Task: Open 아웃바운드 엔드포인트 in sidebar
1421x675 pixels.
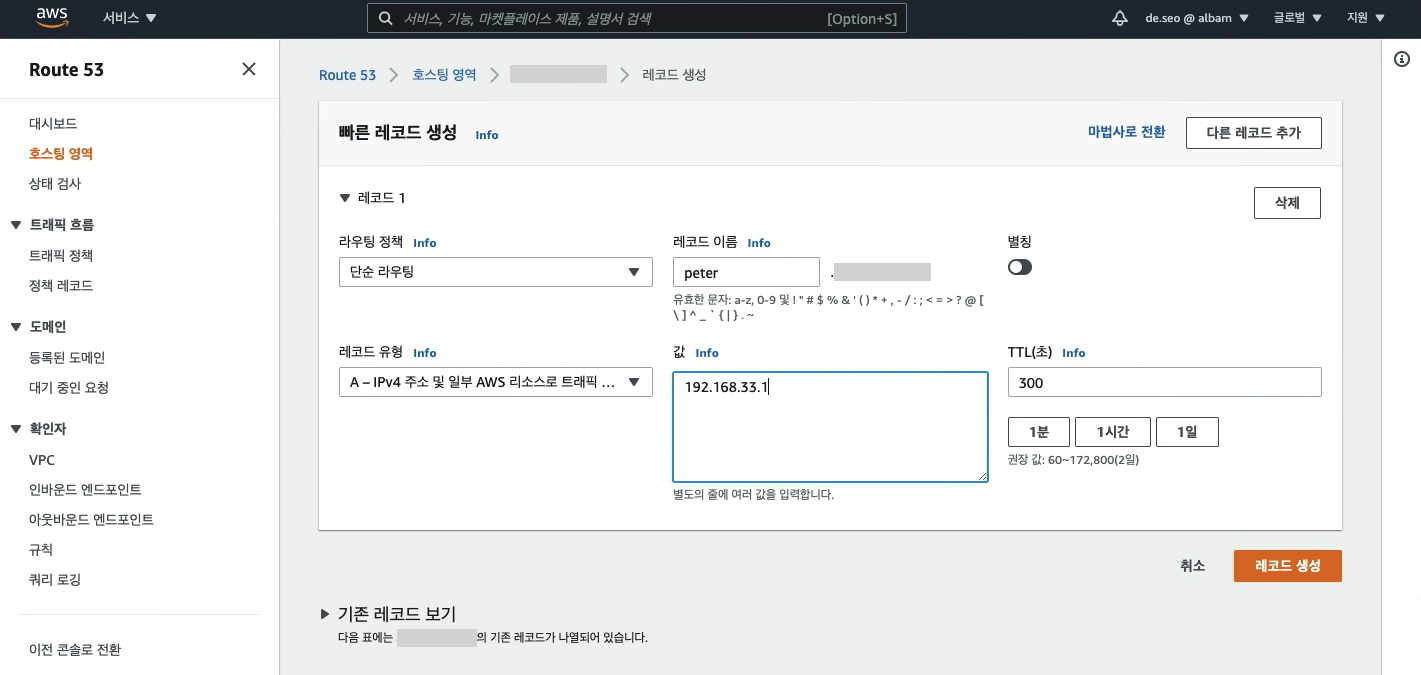Action: (91, 520)
